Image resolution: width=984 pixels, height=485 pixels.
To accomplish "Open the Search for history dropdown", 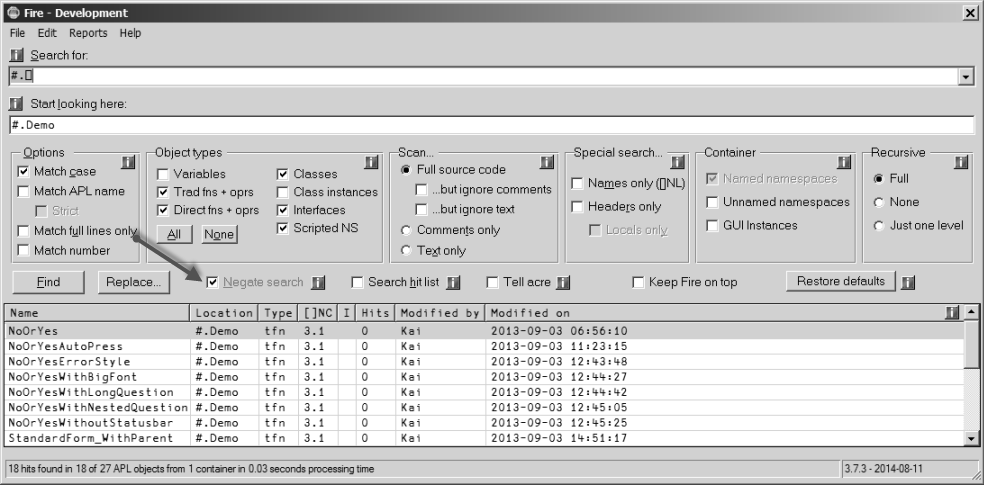I will pyautogui.click(x=965, y=77).
